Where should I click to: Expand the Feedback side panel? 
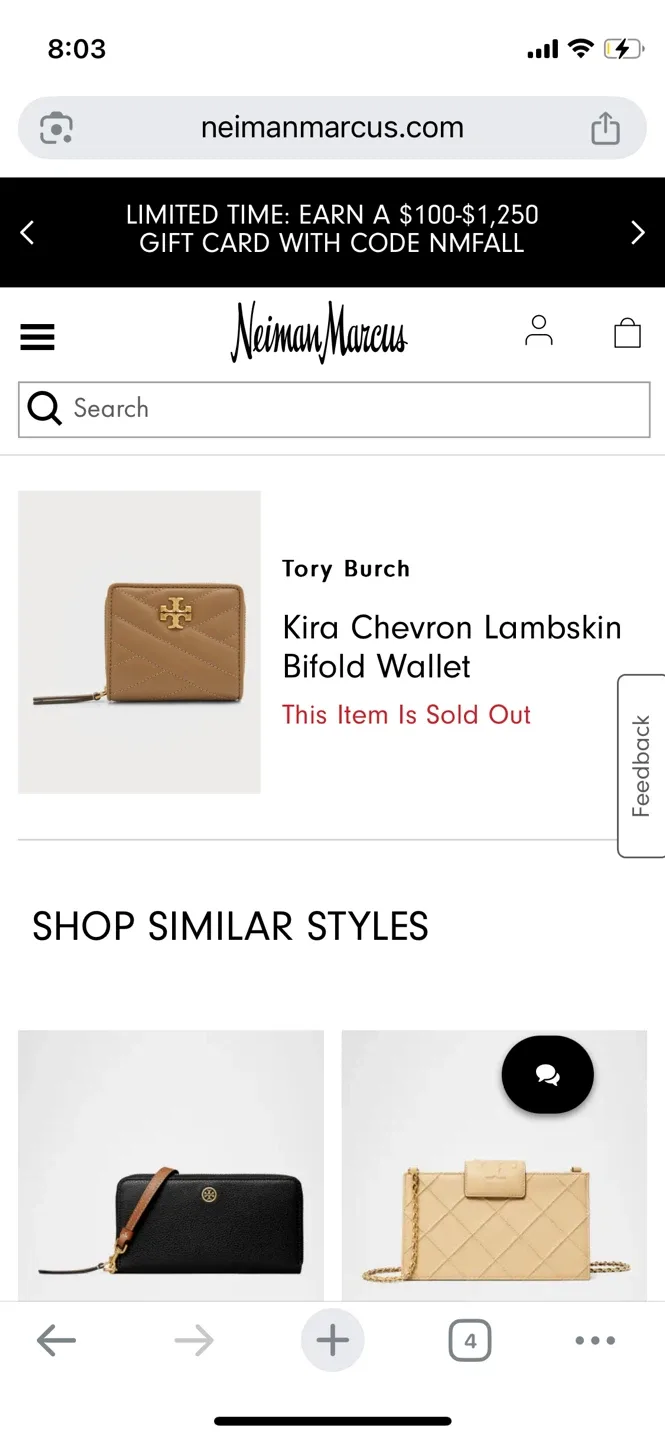coord(642,764)
